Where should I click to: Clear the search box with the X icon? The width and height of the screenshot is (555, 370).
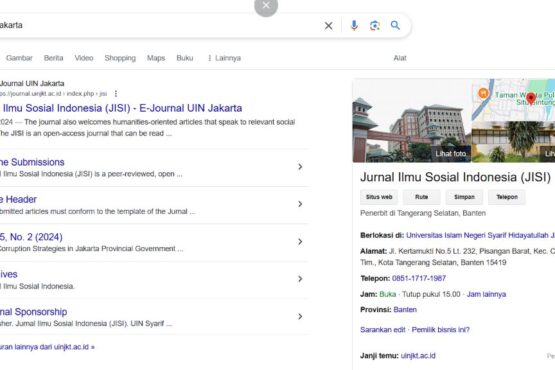click(328, 25)
